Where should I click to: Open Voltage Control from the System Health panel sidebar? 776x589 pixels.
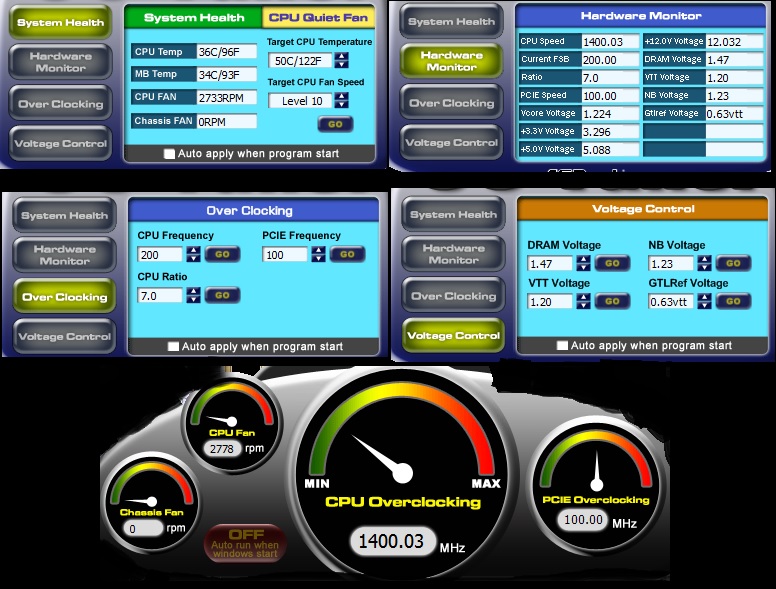point(60,144)
